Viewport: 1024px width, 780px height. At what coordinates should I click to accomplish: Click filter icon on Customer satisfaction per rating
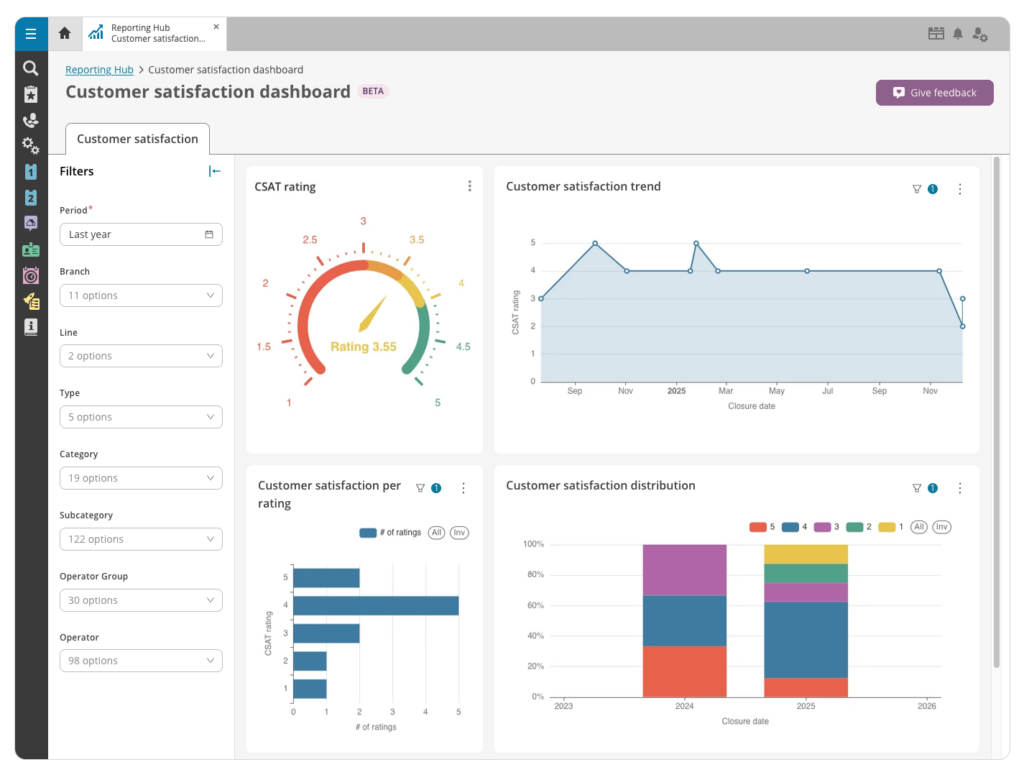pos(420,488)
